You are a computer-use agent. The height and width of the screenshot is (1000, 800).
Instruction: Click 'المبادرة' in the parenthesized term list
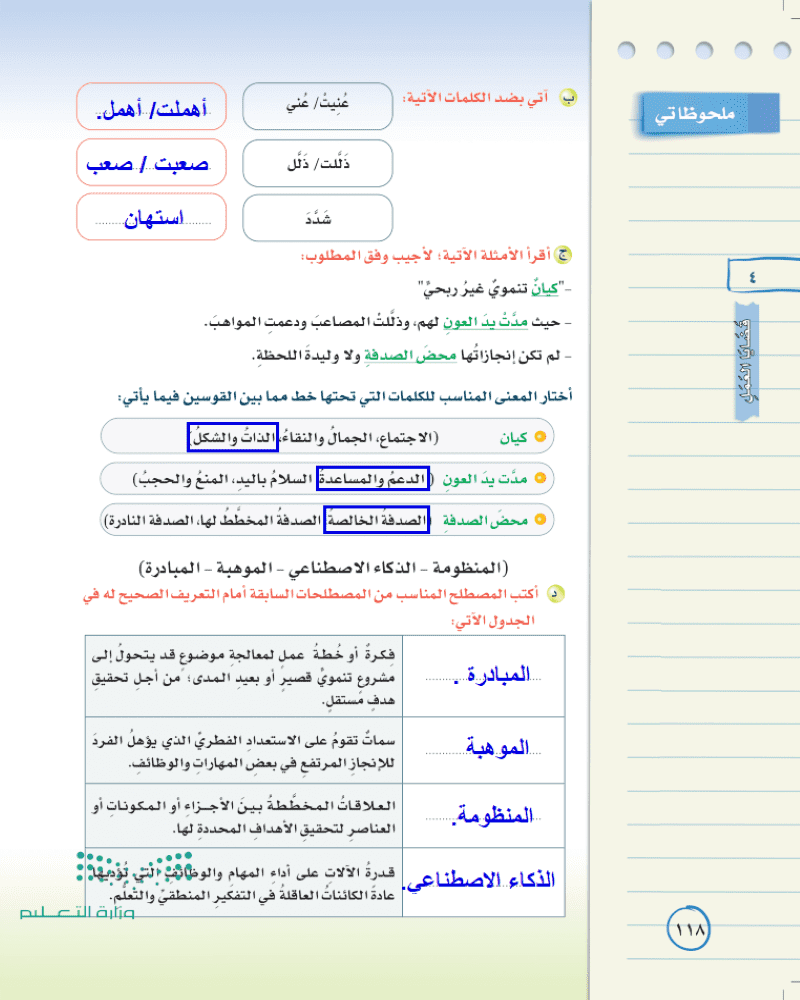175,567
